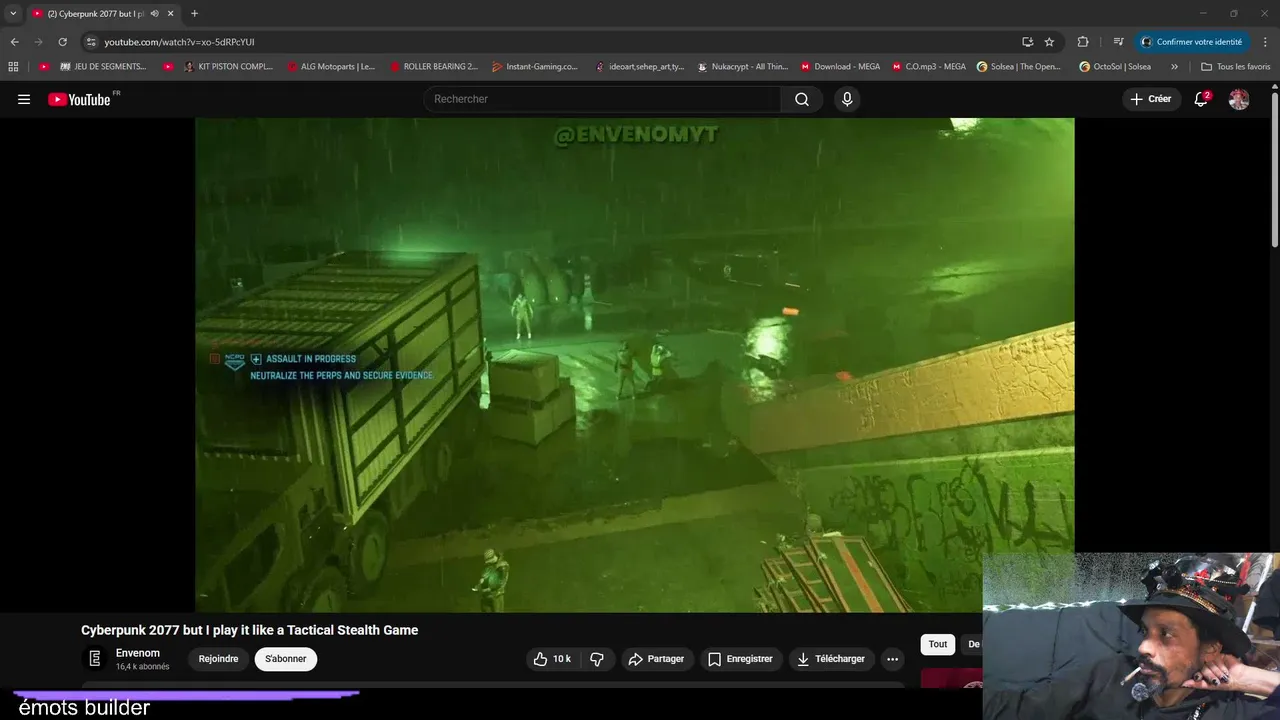
Task: Close the Cyberpunk 2077 tab
Action: click(x=171, y=14)
